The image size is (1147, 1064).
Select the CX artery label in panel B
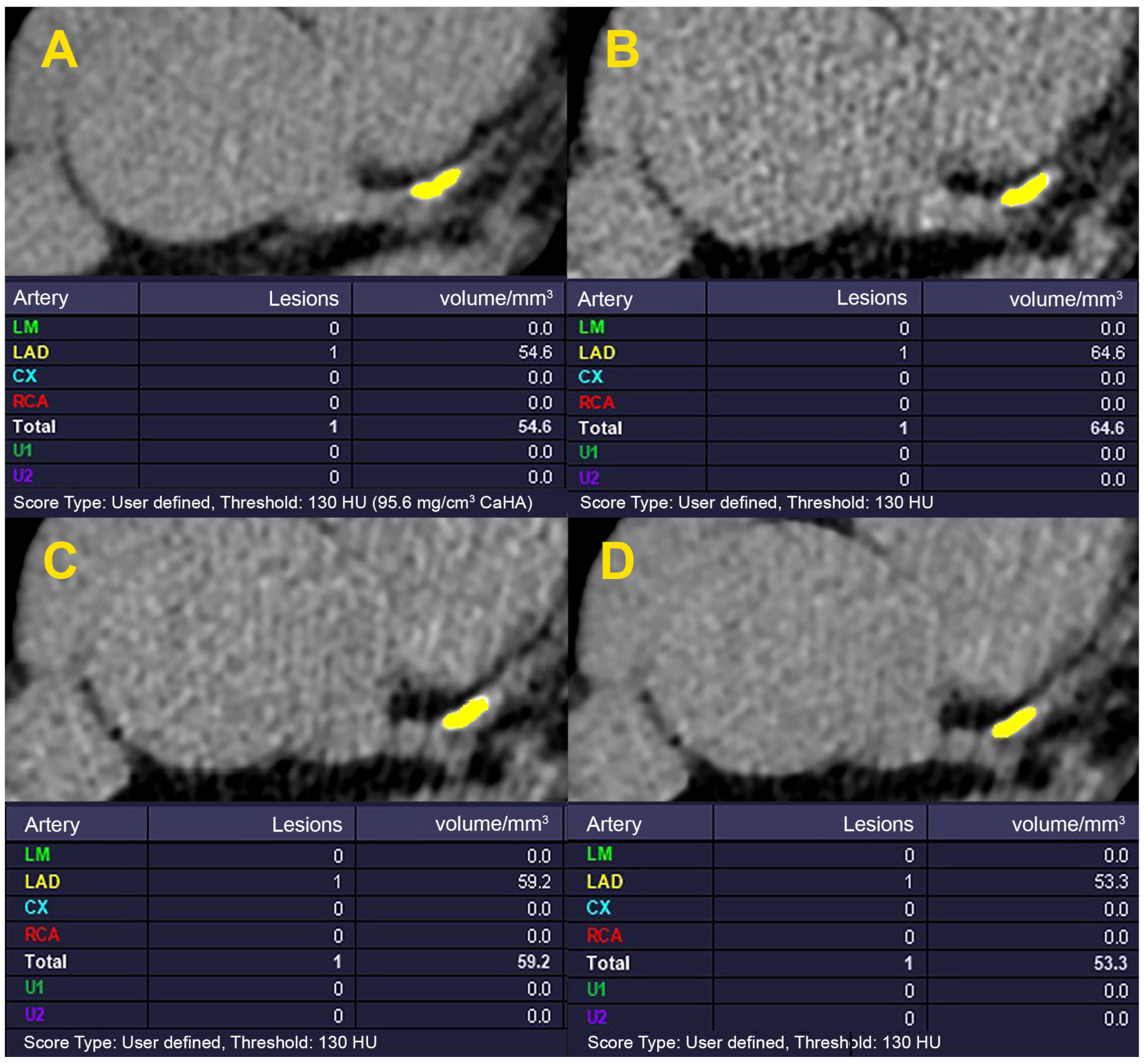tap(590, 377)
